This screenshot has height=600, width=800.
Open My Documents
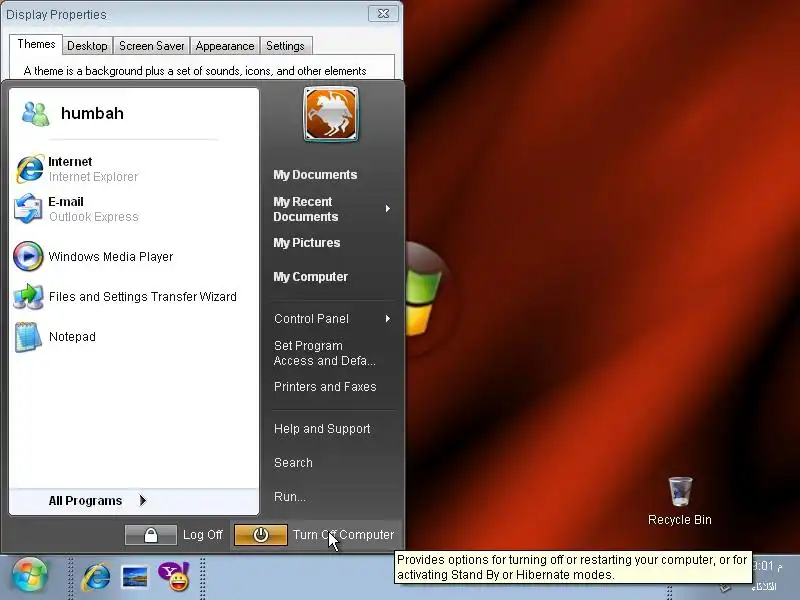[x=315, y=175]
